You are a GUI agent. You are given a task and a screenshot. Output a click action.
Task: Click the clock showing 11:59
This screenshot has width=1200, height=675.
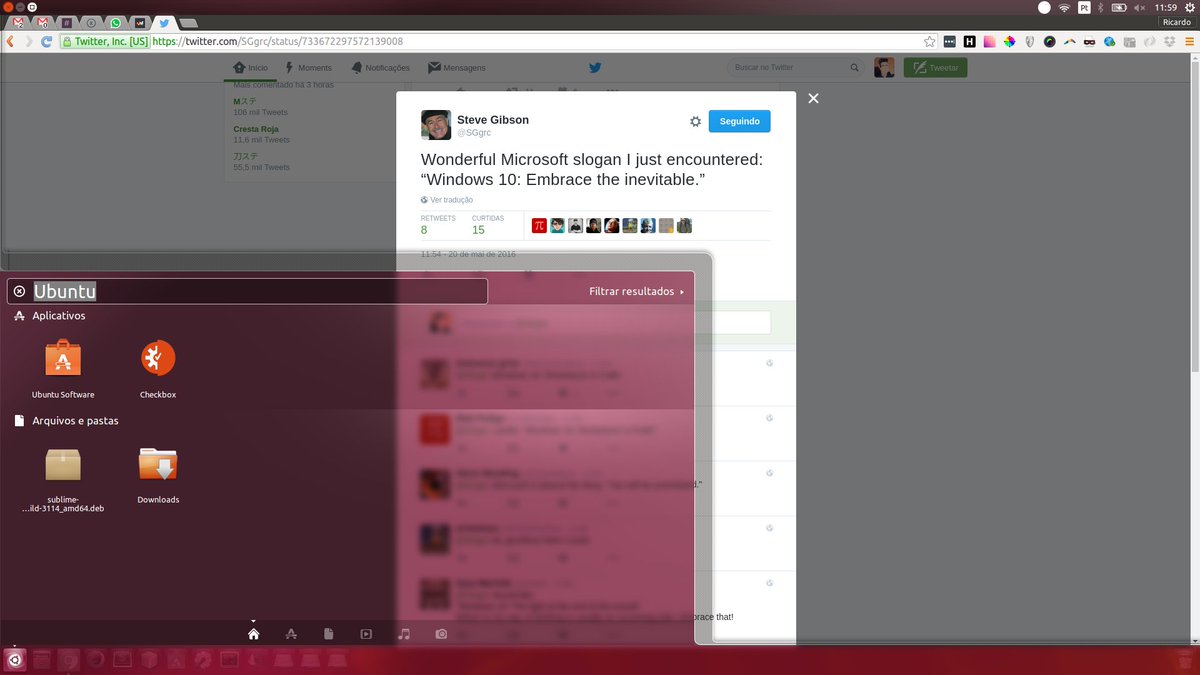[x=1166, y=7]
